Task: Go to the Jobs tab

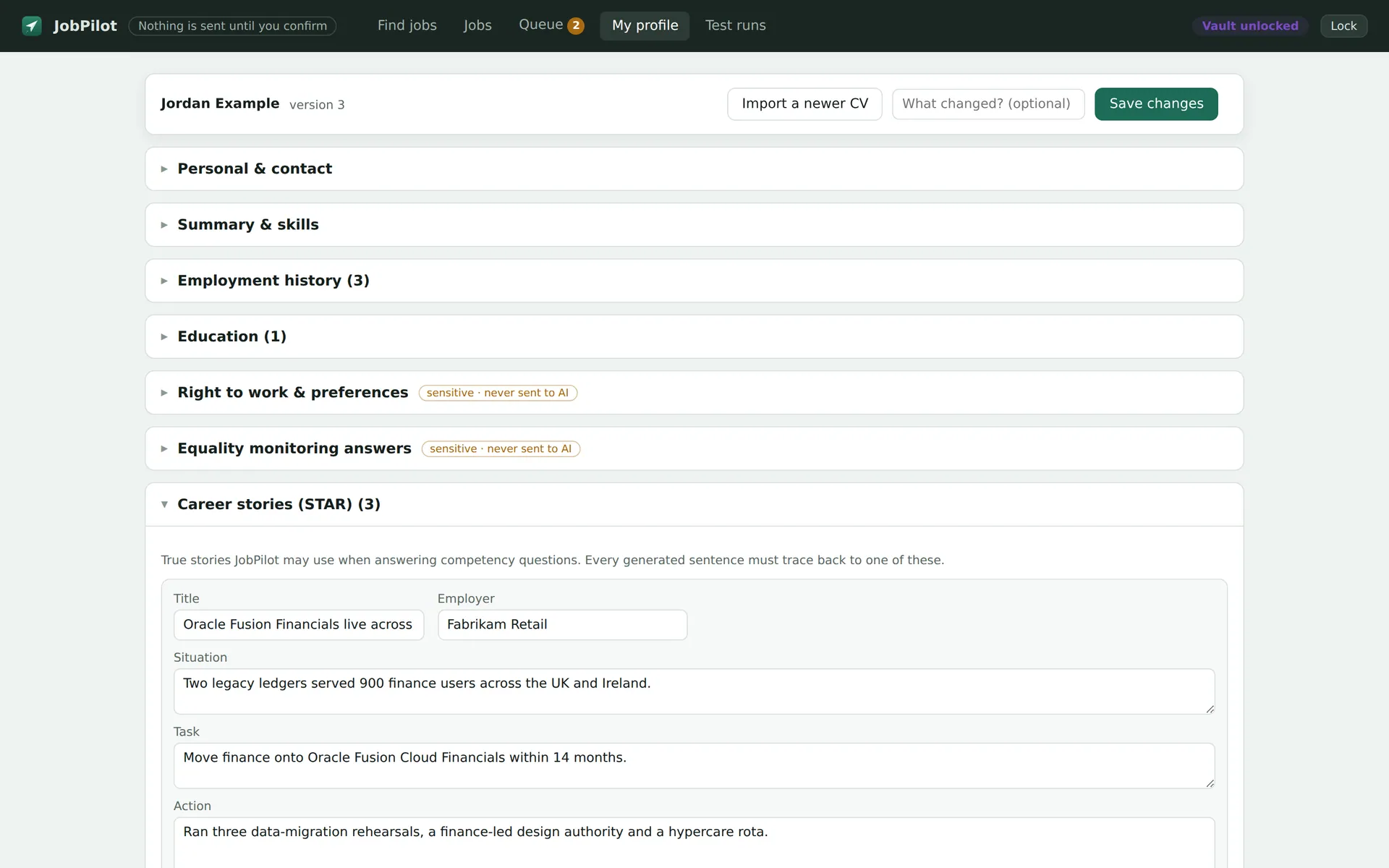Action: click(477, 25)
